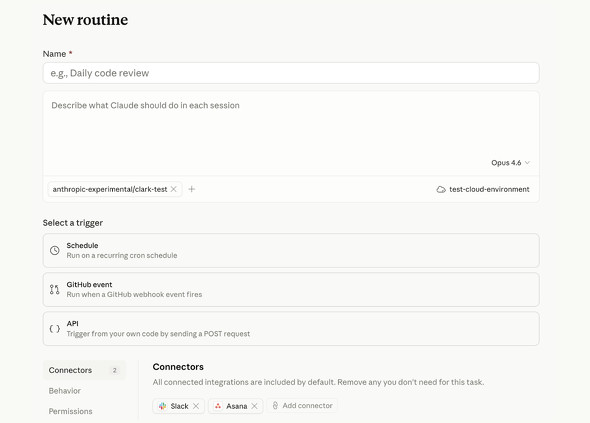This screenshot has height=423, width=590.
Task: Click the 'Trigger from your own code' description
Action: (x=158, y=334)
